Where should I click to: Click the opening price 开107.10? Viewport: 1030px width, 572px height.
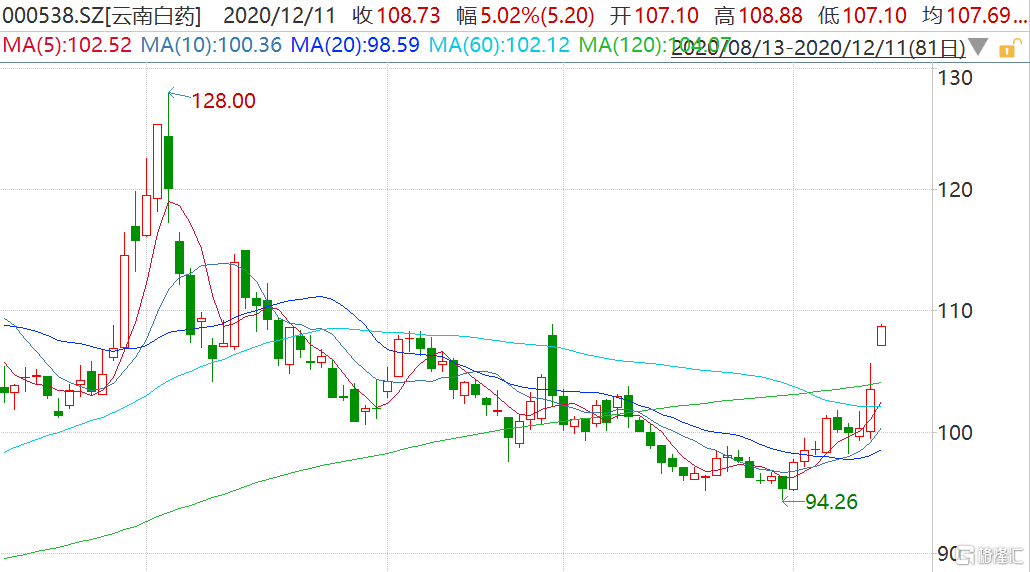pyautogui.click(x=654, y=16)
